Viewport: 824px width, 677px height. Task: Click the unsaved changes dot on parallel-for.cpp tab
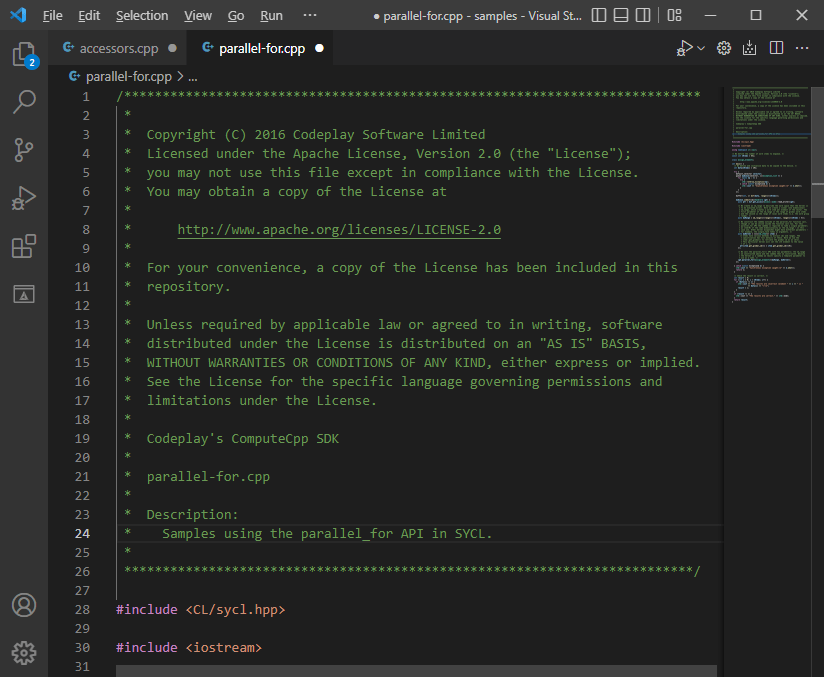click(x=319, y=47)
